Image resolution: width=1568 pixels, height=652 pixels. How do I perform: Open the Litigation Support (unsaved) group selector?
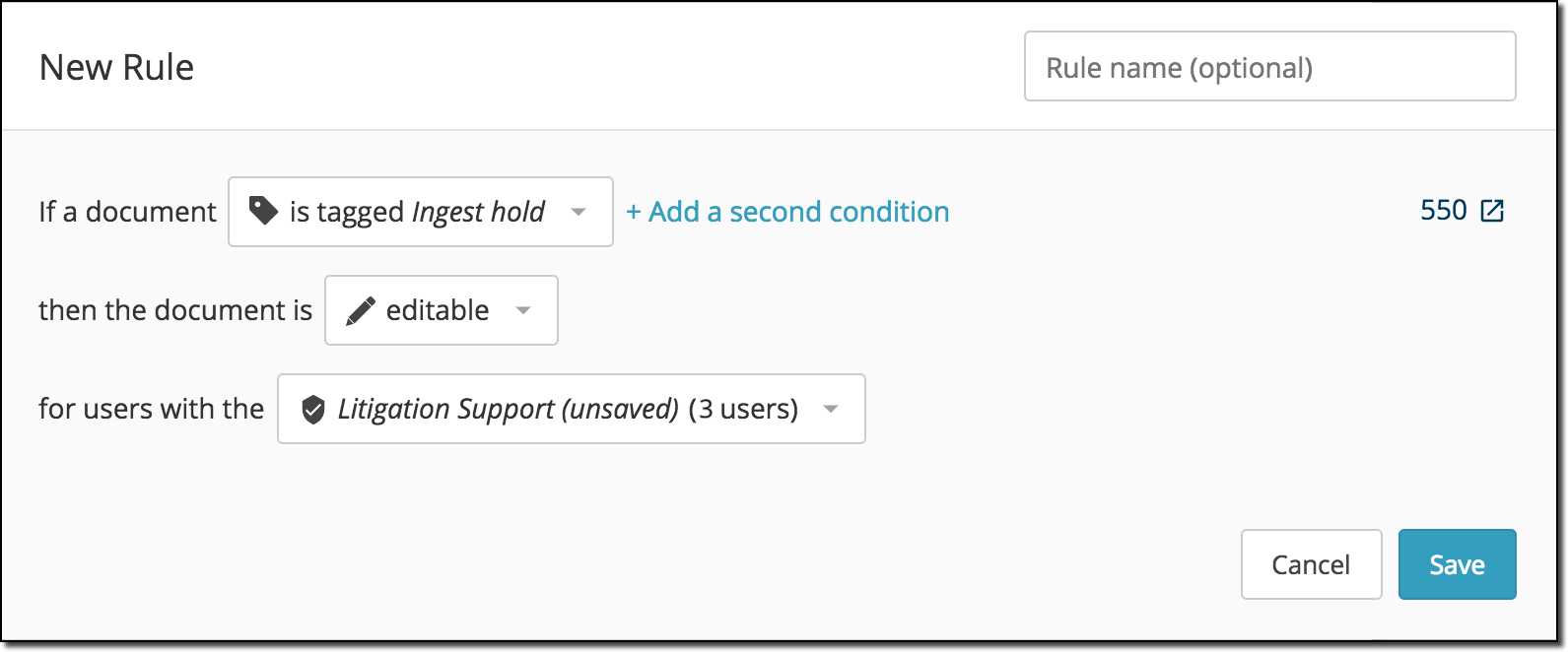(x=572, y=409)
